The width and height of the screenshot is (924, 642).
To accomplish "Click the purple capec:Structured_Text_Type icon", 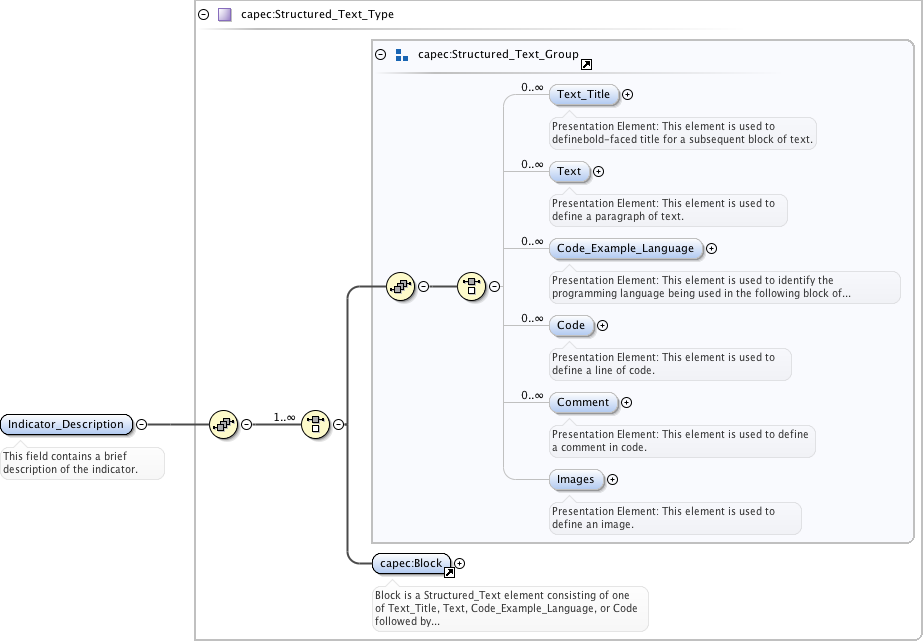I will 225,15.
